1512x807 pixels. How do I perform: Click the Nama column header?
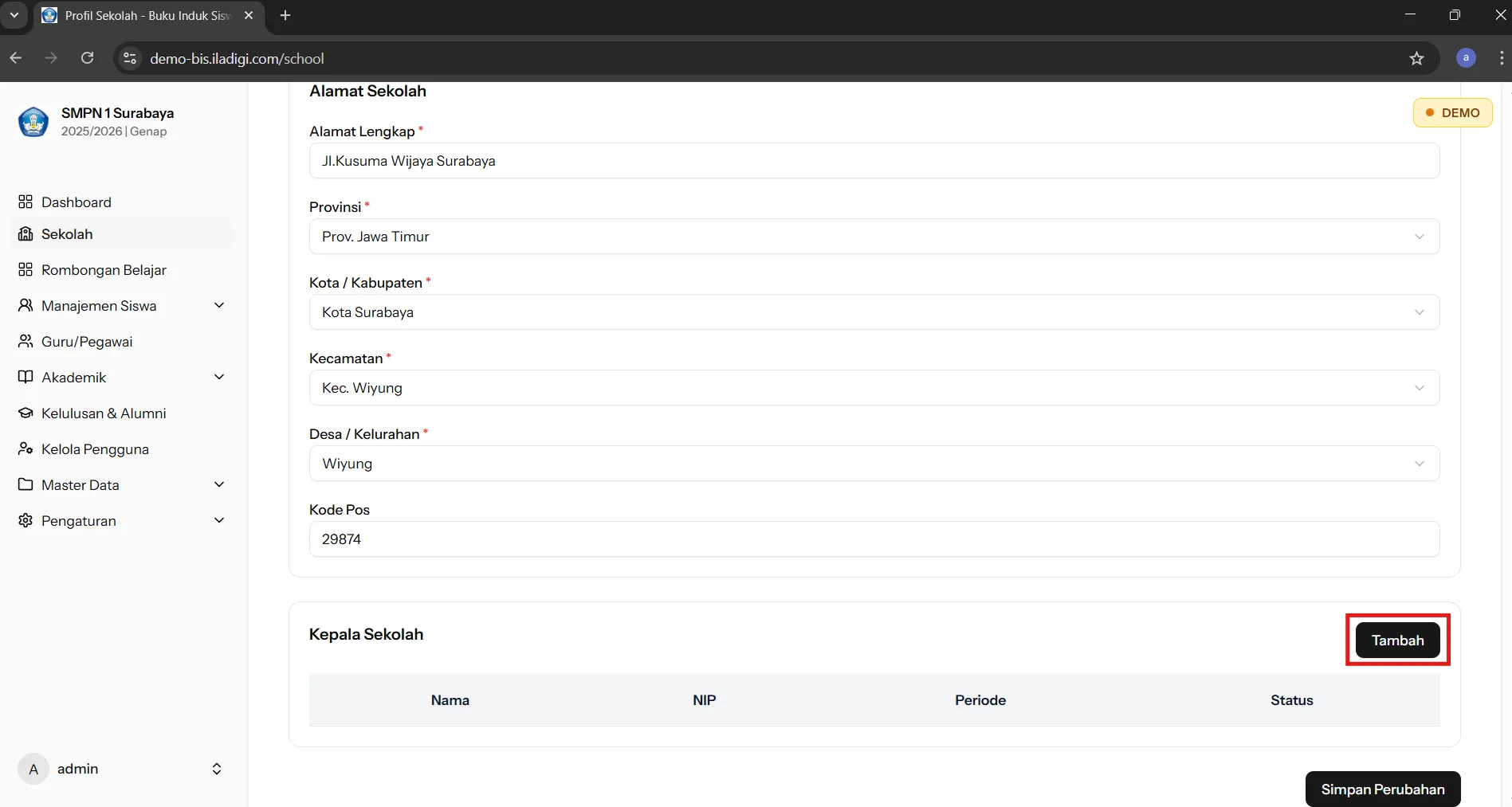(x=450, y=700)
